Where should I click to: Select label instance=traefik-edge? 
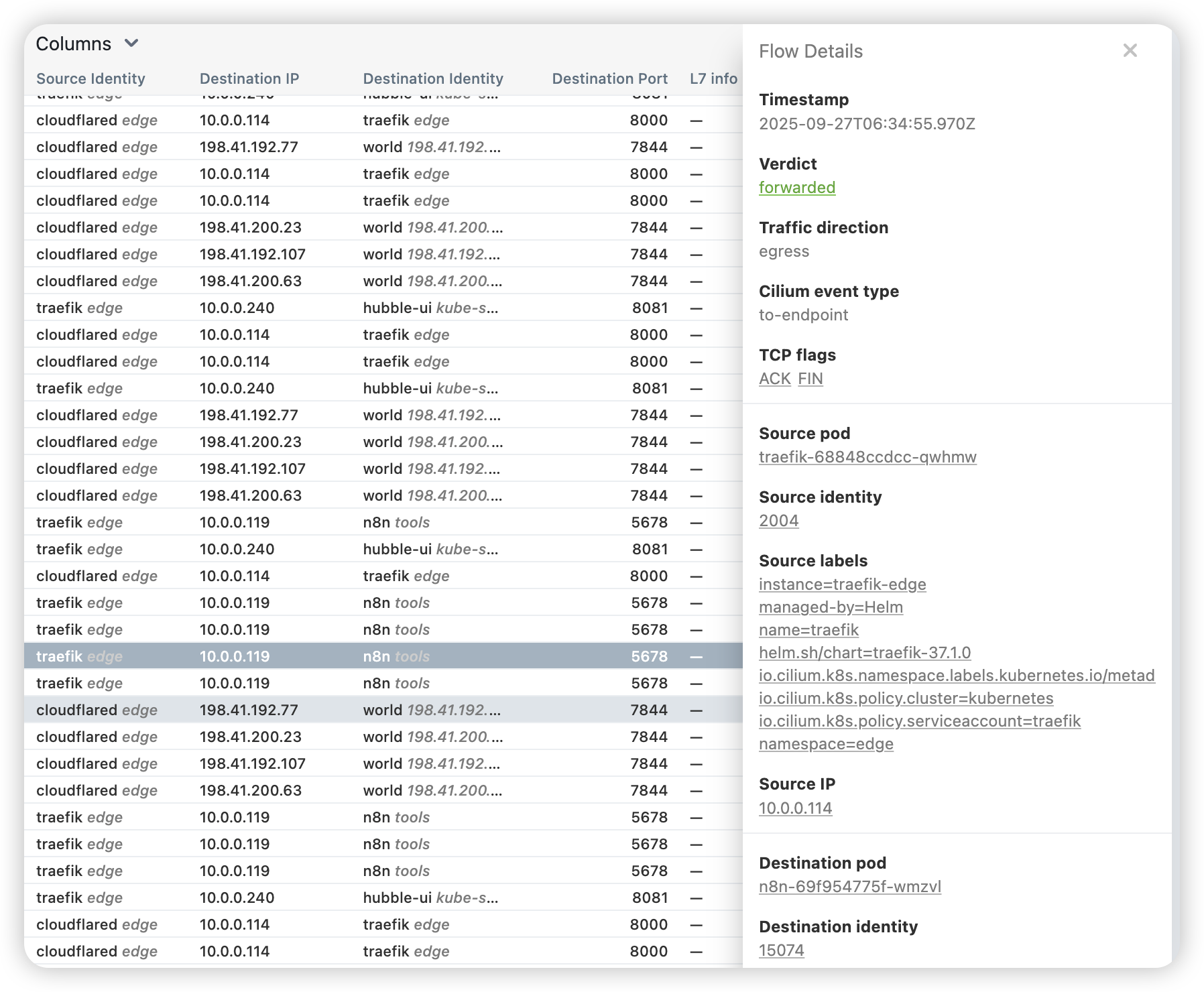coord(842,584)
